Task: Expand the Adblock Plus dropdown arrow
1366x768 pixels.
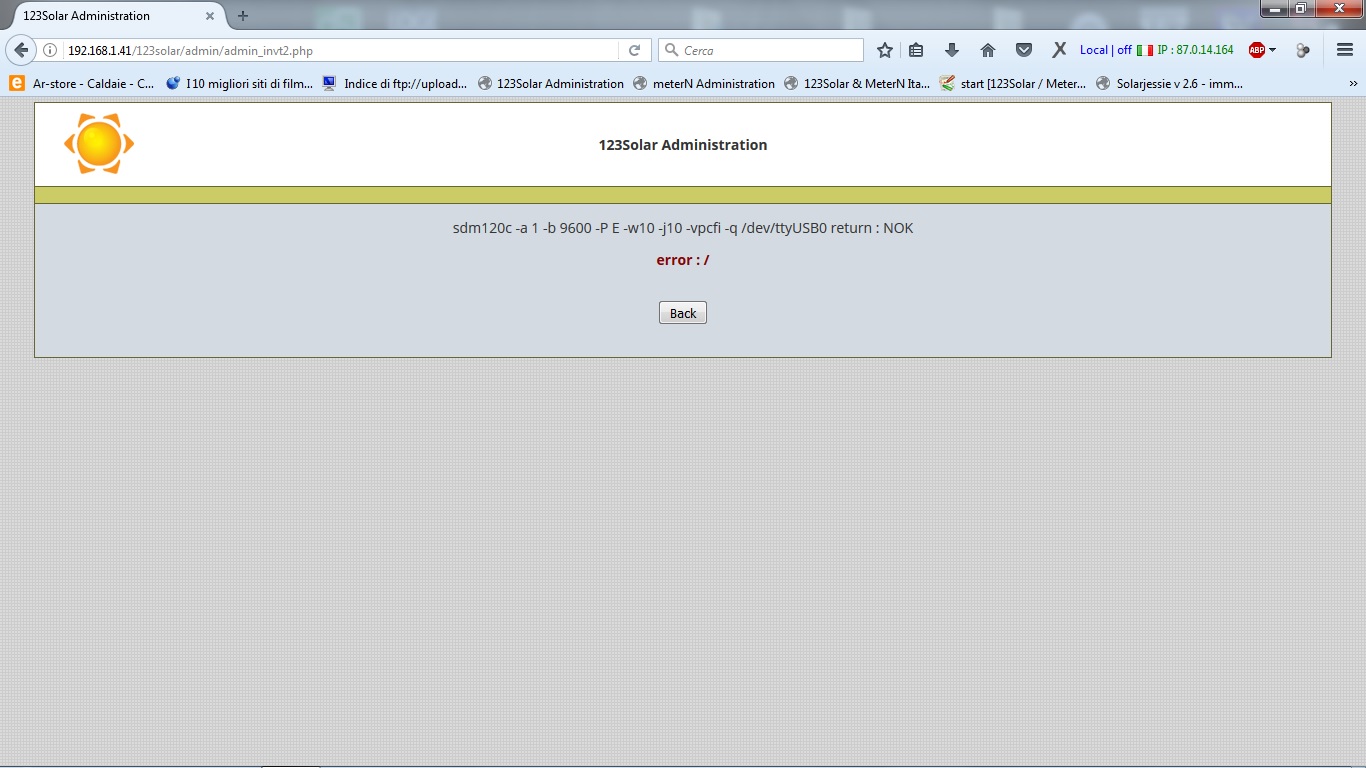Action: 1273,50
